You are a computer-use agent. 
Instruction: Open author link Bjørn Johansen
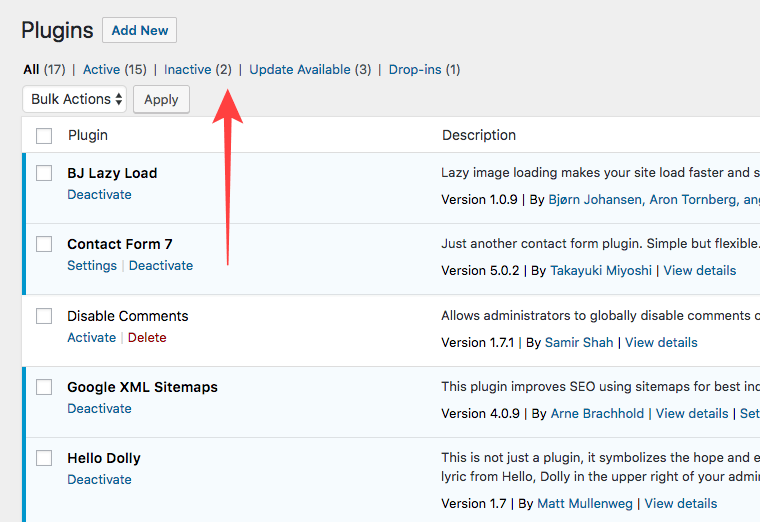coord(595,200)
